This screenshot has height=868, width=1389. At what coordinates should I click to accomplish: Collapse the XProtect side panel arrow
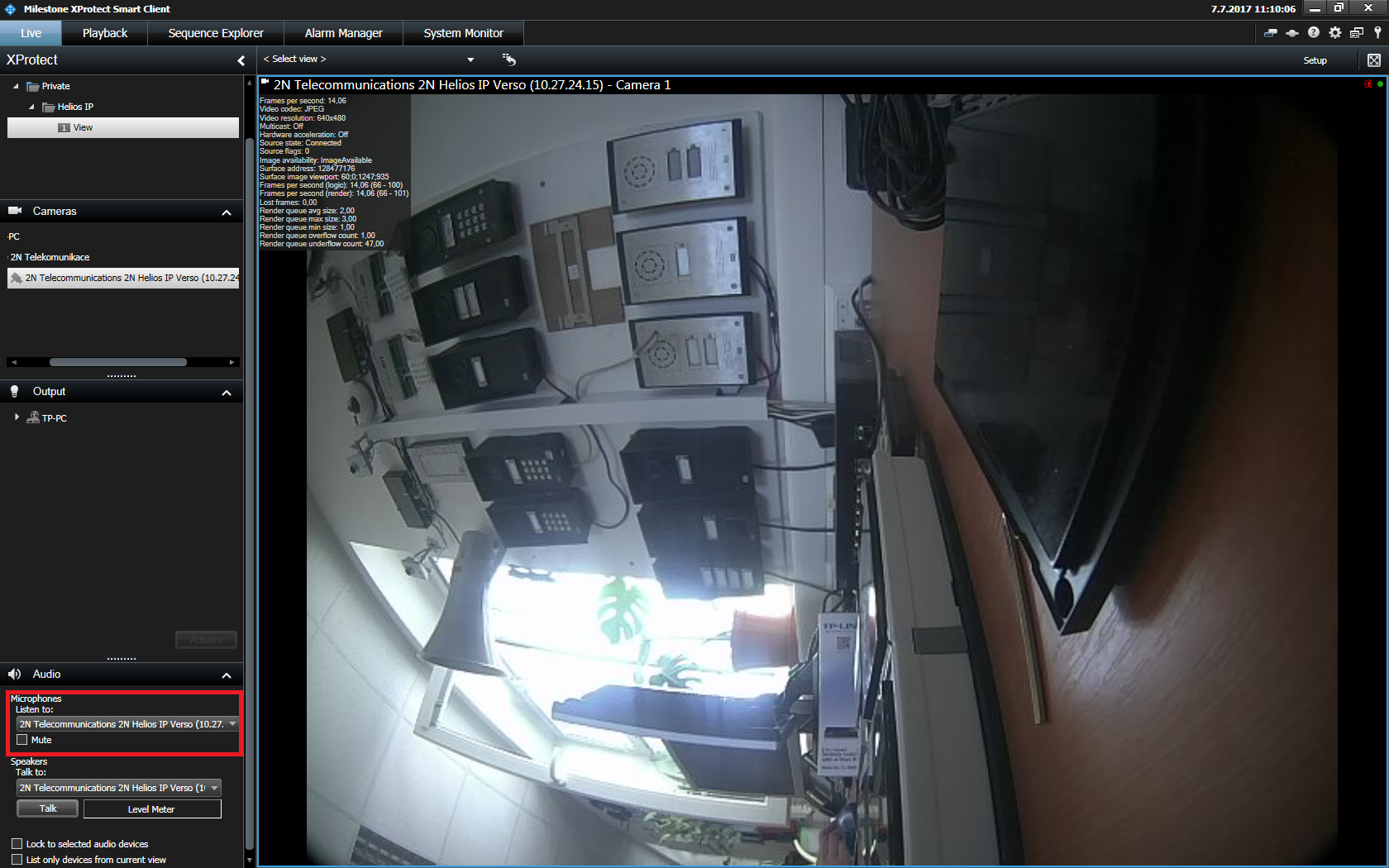[x=241, y=60]
